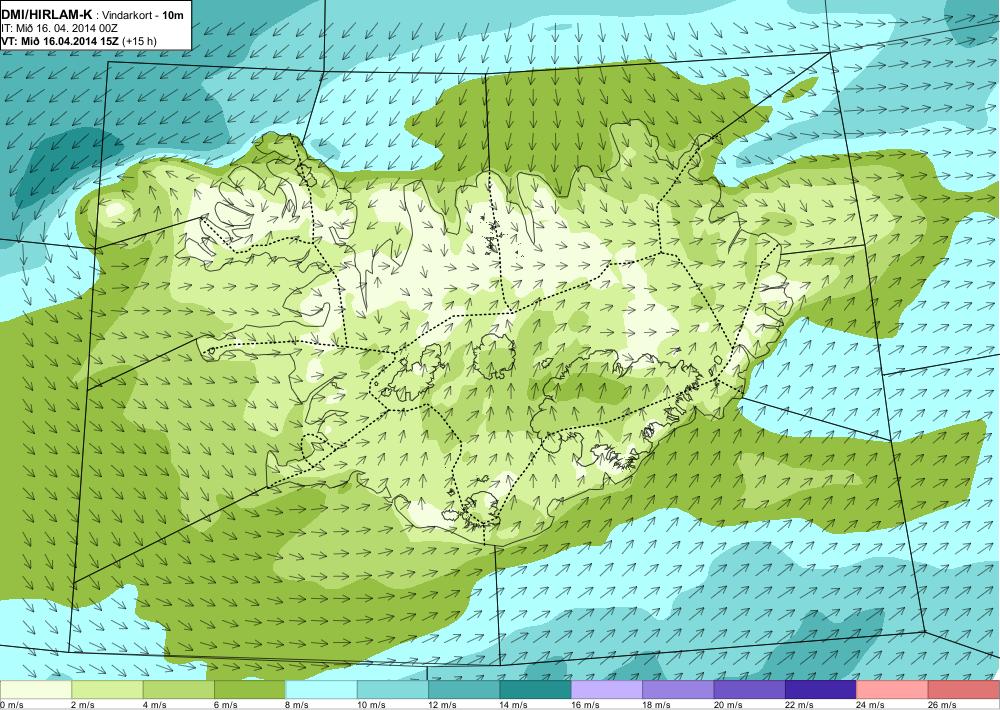The image size is (1000, 710).
Task: Click the 18–20 m/s purple legend swatch
Action: point(679,690)
